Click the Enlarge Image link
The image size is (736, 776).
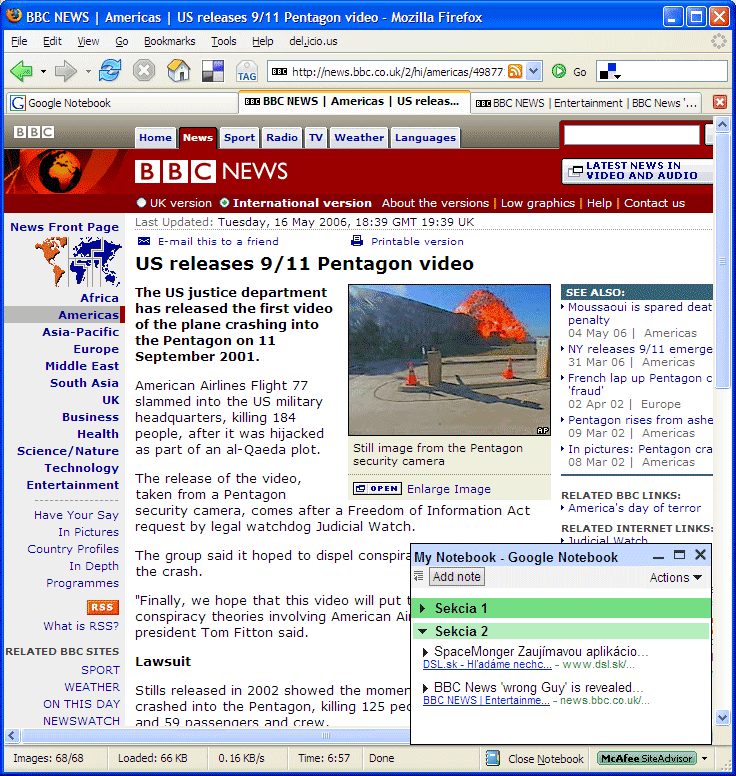(448, 489)
